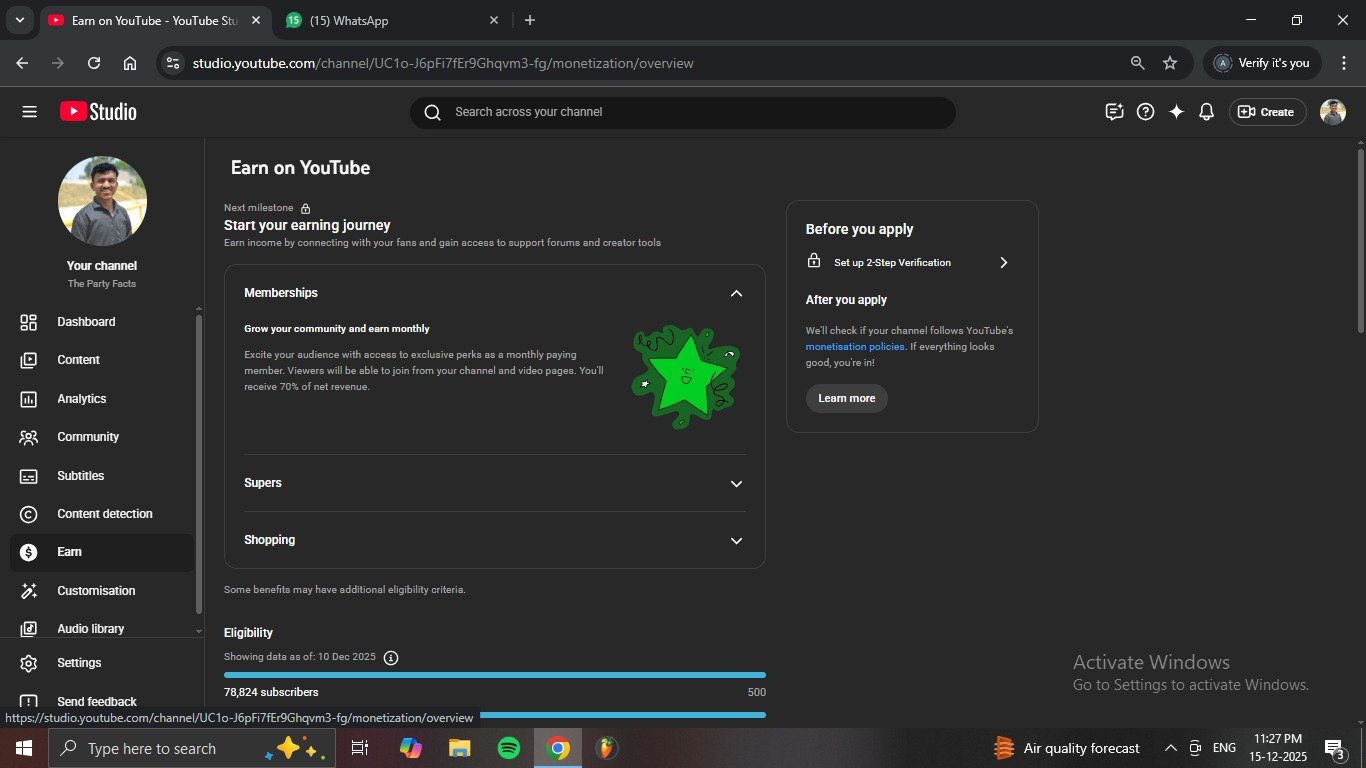1366x768 pixels.
Task: Expand the Supers section
Action: [736, 483]
